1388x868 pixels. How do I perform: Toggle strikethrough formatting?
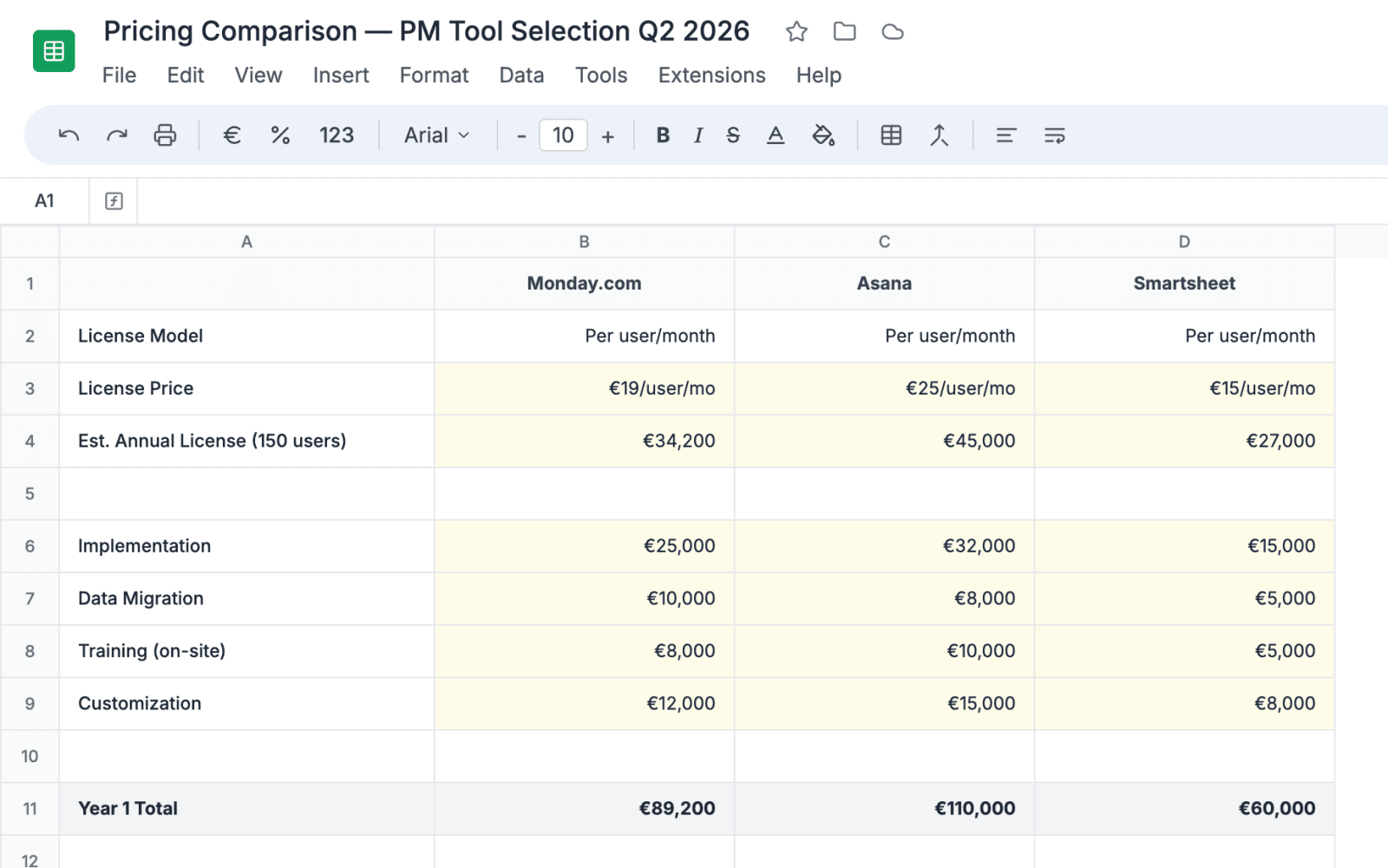(733, 135)
